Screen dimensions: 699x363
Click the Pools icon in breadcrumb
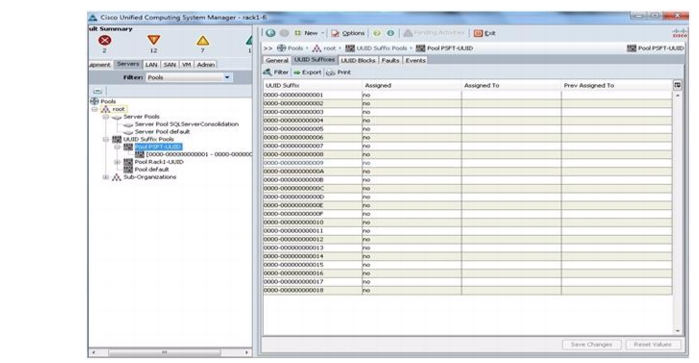click(x=281, y=48)
